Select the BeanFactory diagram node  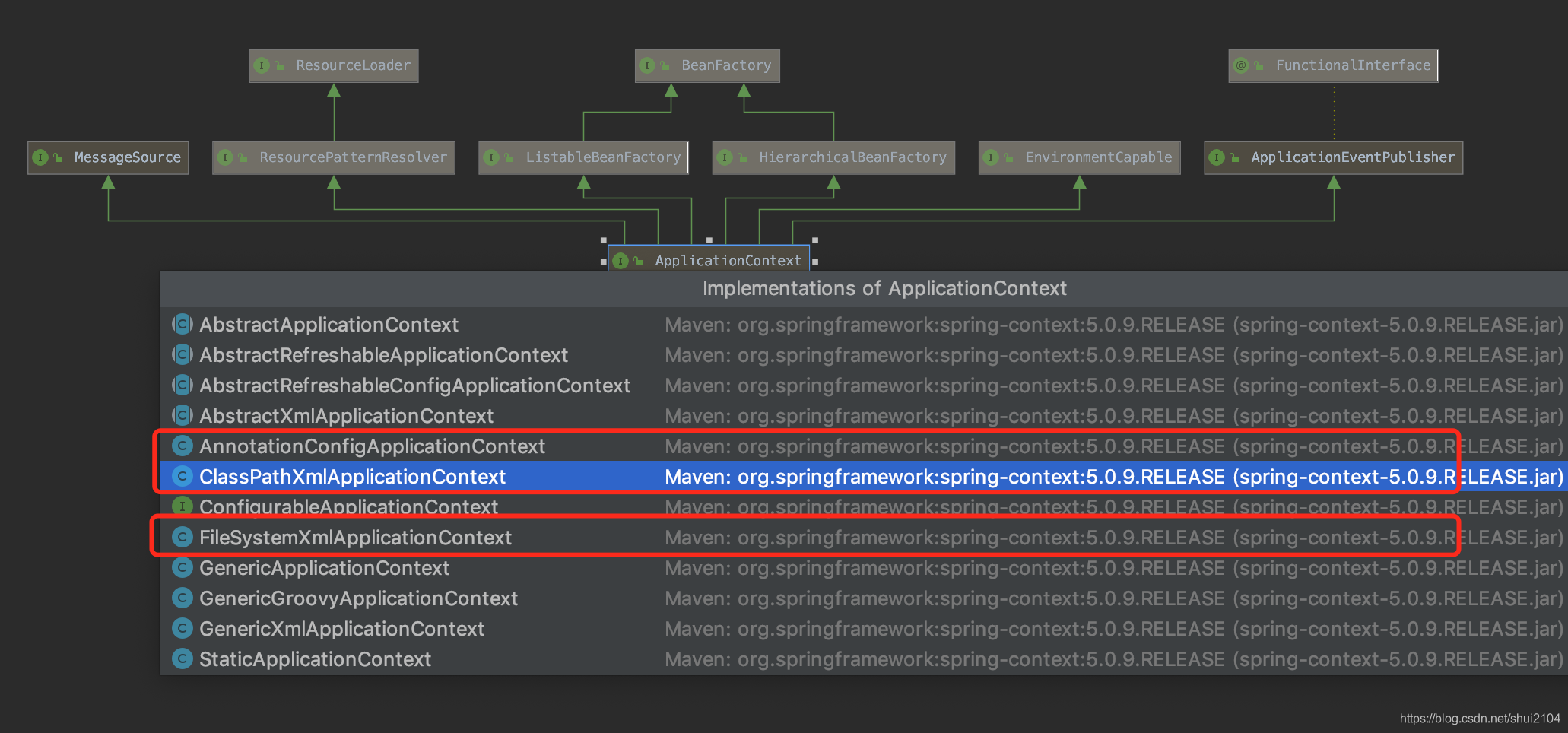(x=707, y=66)
